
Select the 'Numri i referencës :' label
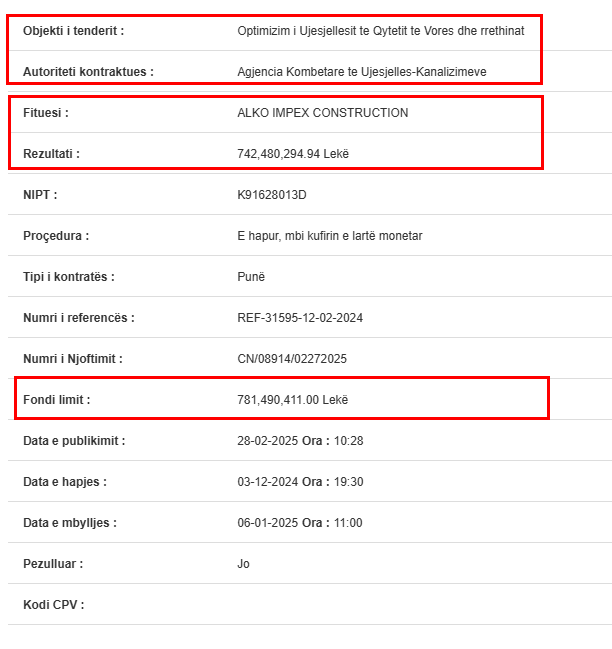click(x=79, y=318)
